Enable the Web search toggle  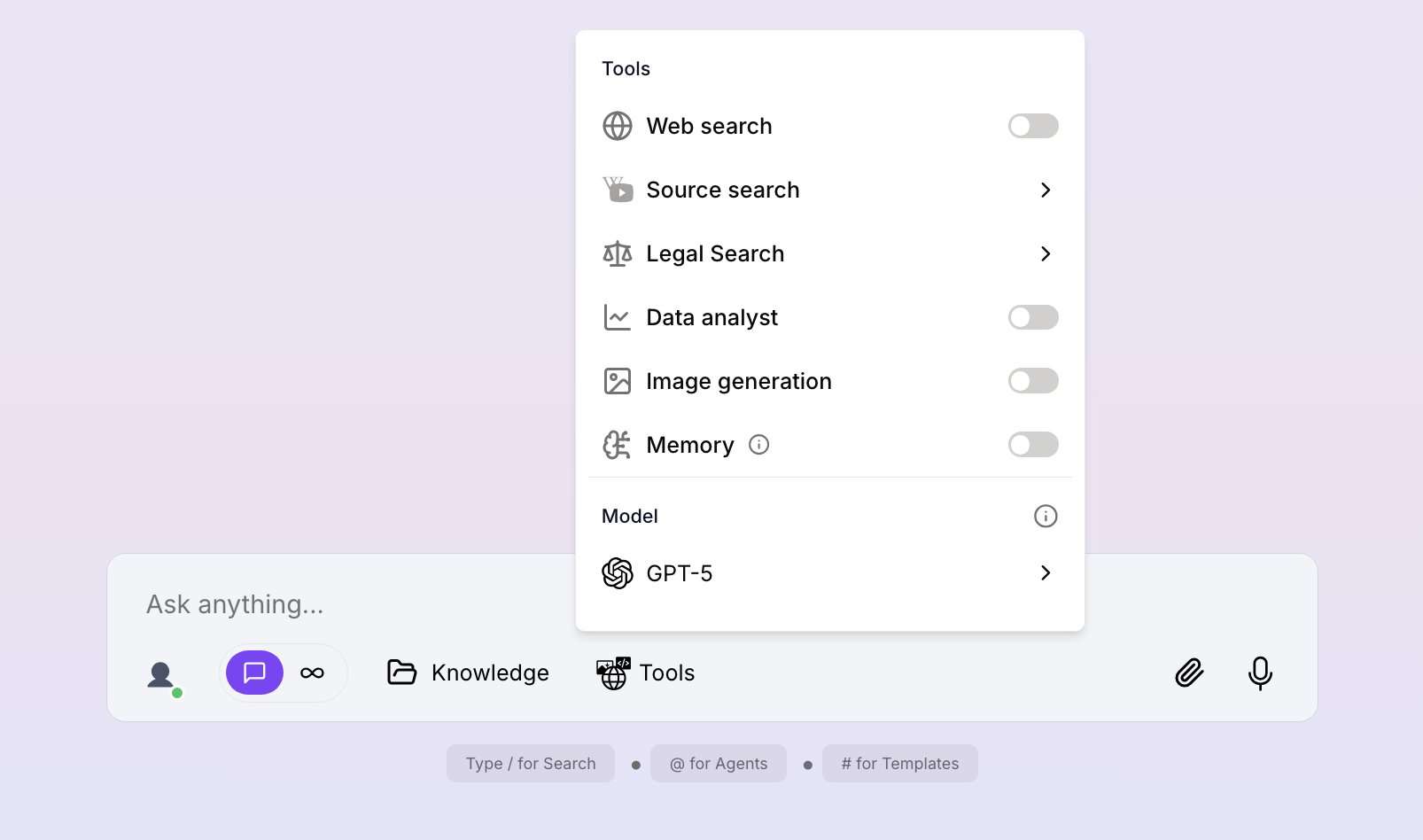pyautogui.click(x=1033, y=126)
